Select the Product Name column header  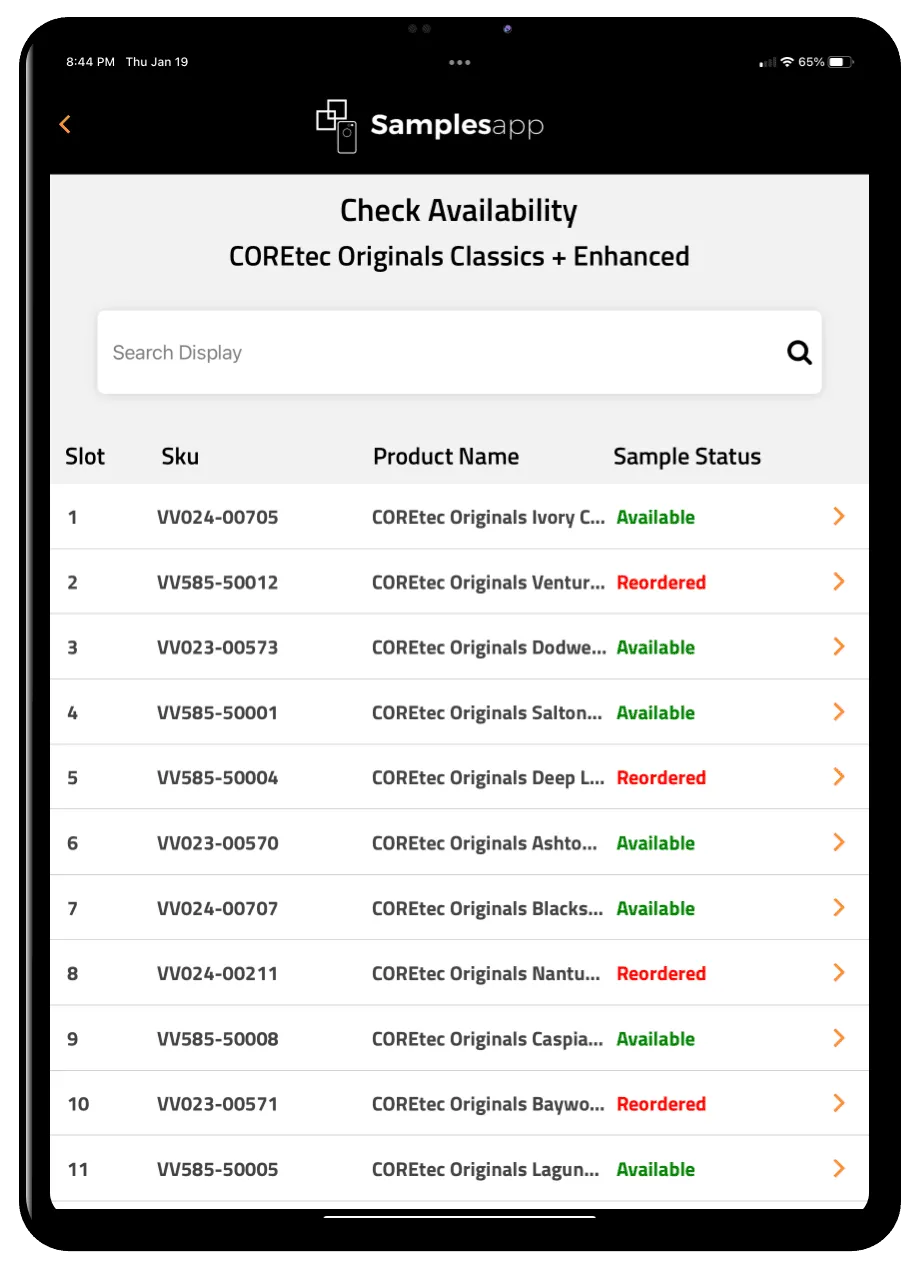[x=445, y=457]
